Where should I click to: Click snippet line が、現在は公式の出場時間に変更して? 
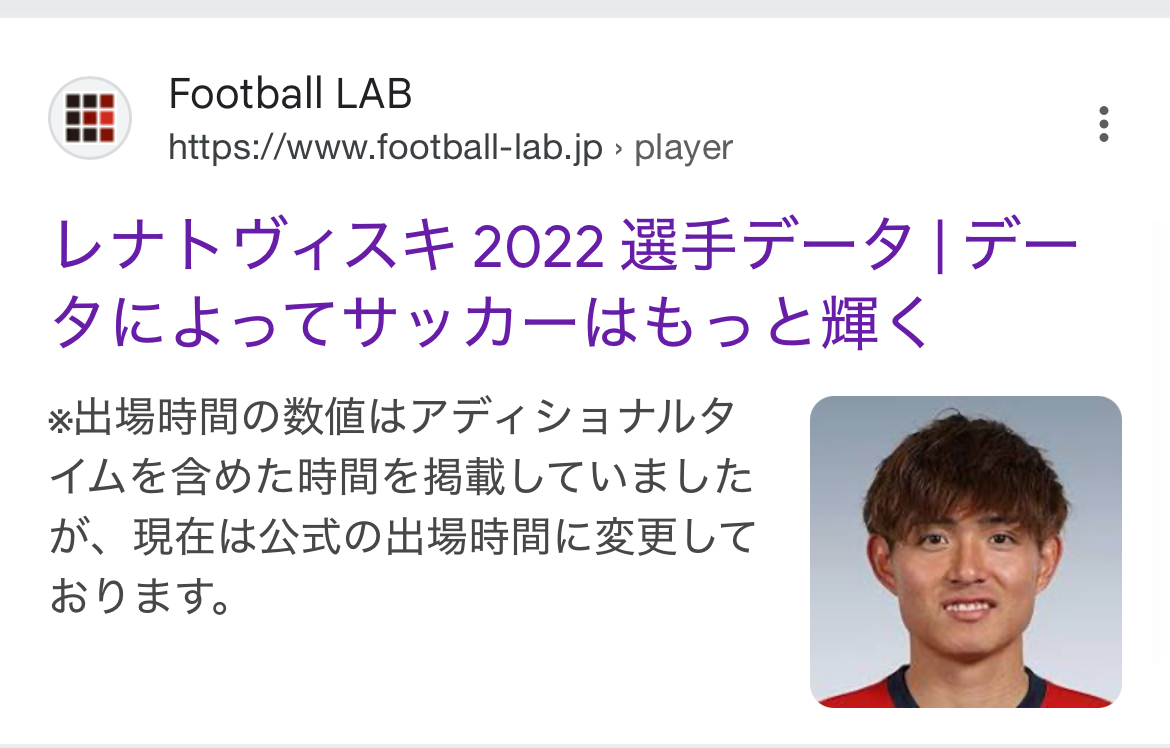tap(403, 537)
